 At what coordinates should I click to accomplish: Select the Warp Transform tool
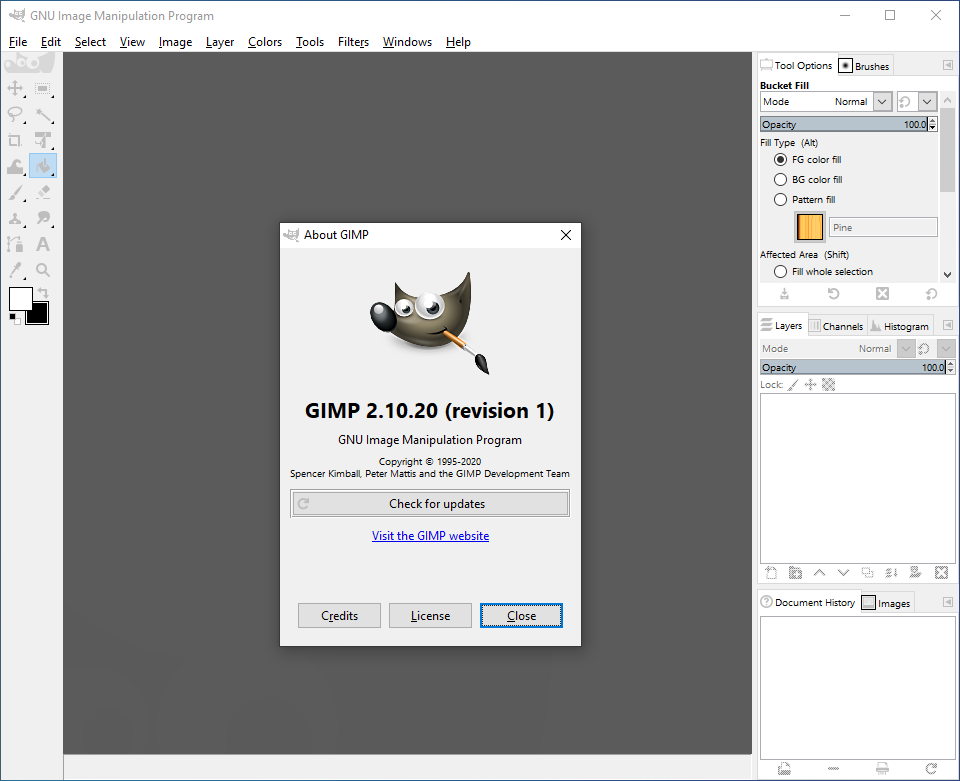point(15,166)
